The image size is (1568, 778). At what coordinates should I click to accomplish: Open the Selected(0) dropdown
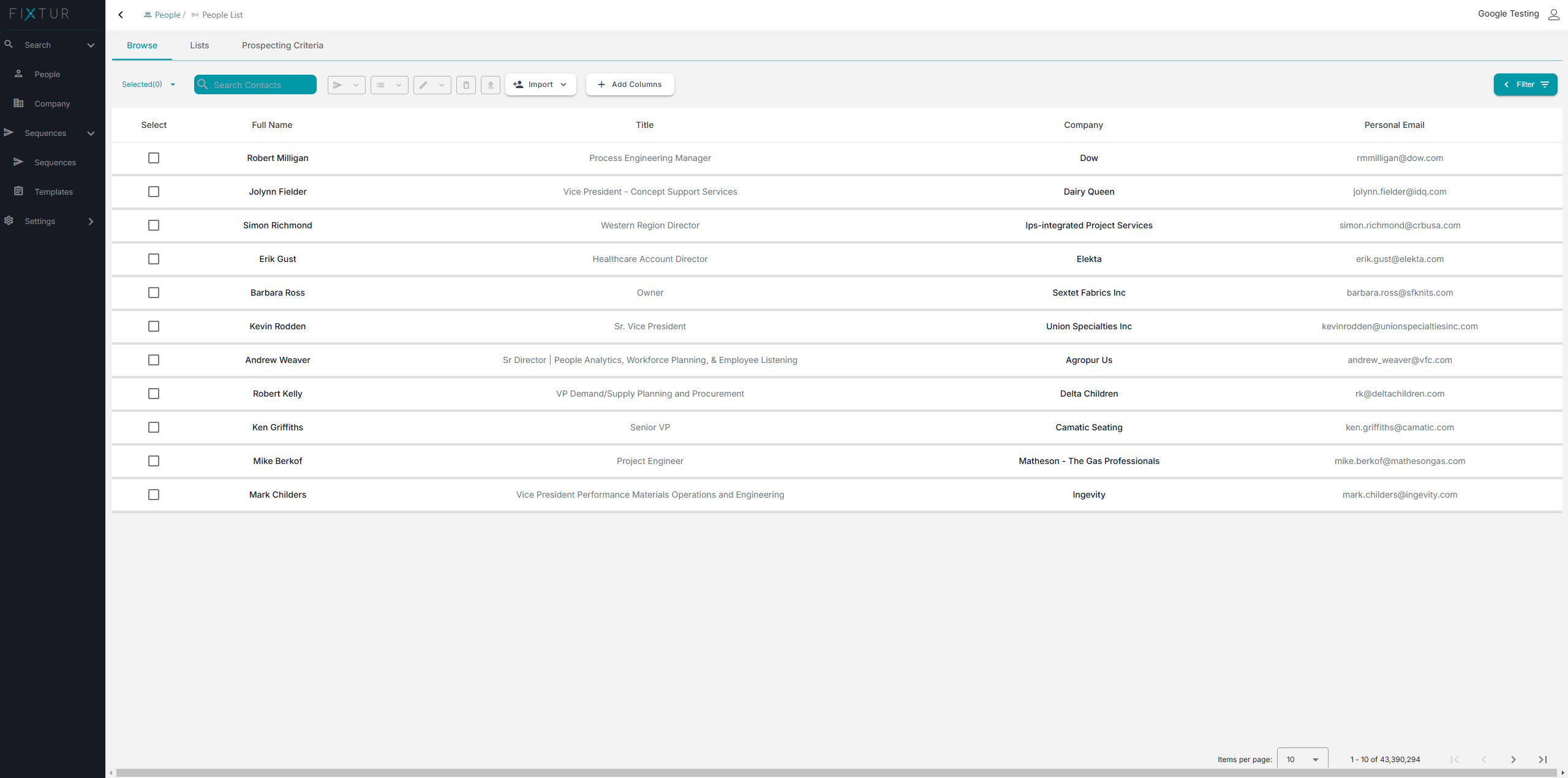pos(149,84)
